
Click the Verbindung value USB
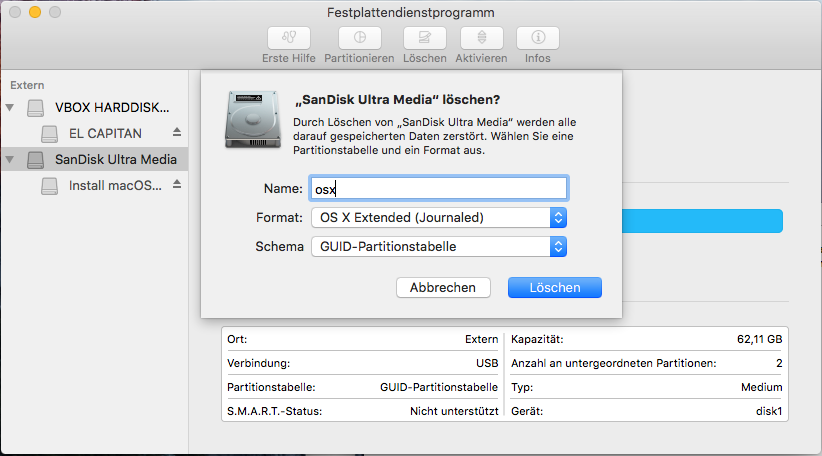click(x=487, y=363)
